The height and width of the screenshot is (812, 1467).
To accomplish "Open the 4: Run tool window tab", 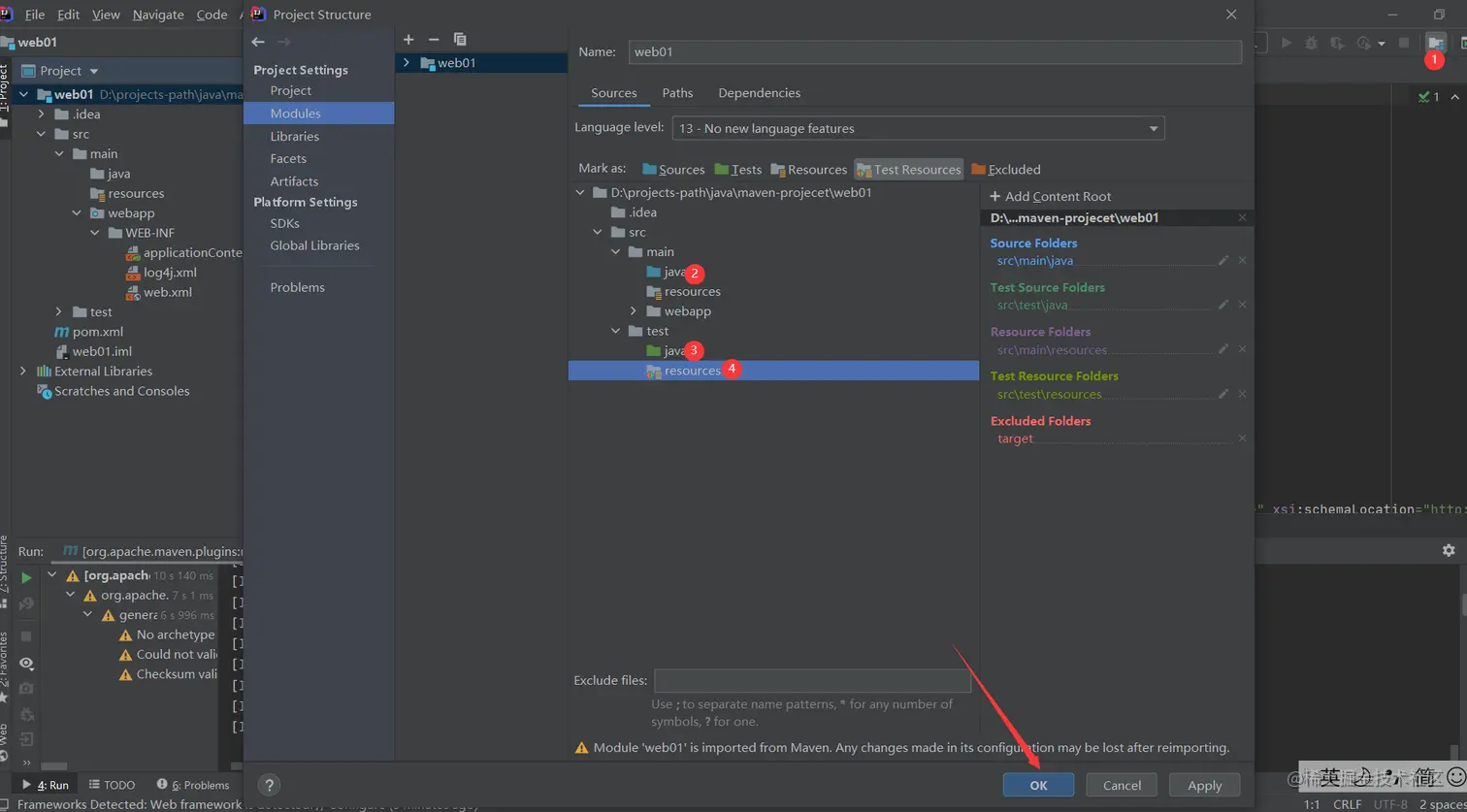I will tap(46, 785).
